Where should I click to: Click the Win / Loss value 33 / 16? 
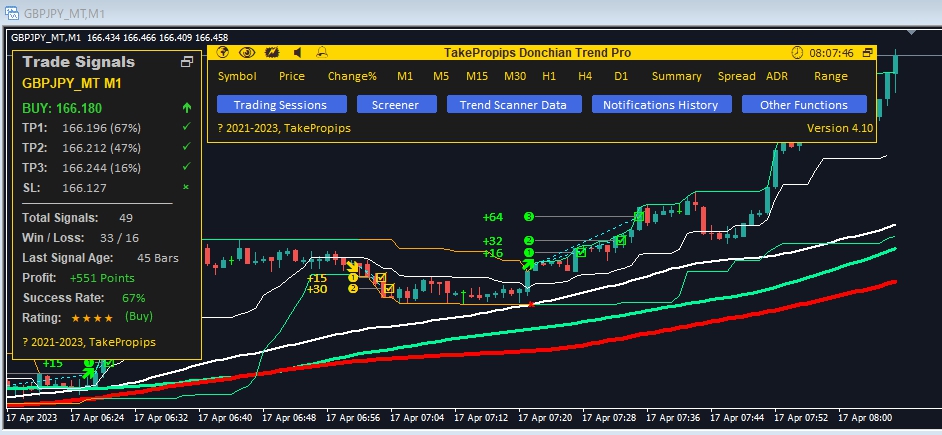coord(119,238)
